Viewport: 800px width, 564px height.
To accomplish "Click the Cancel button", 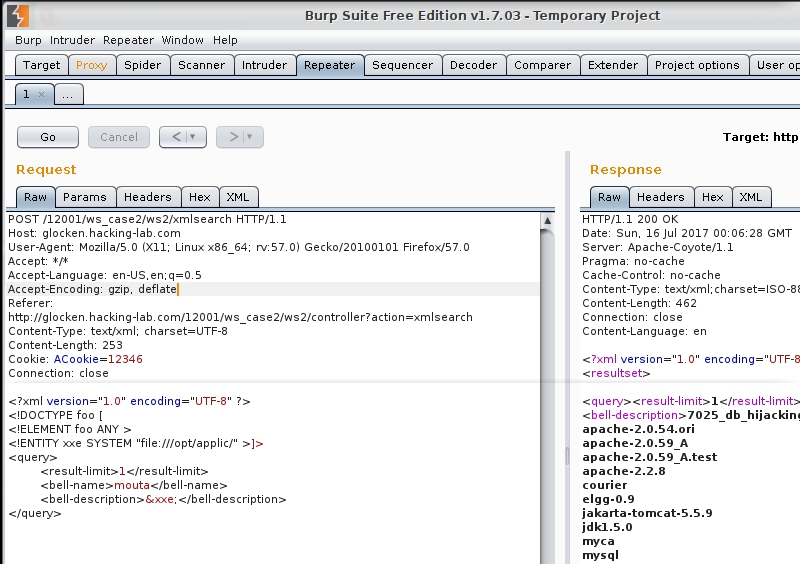I will [x=119, y=137].
